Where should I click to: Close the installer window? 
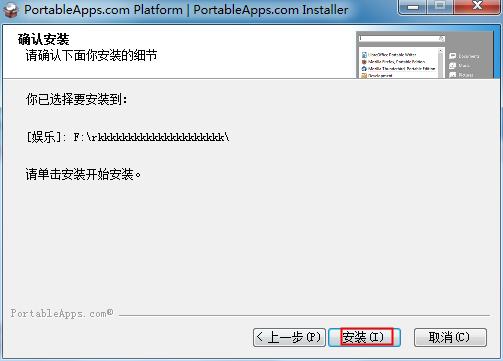tap(477, 7)
